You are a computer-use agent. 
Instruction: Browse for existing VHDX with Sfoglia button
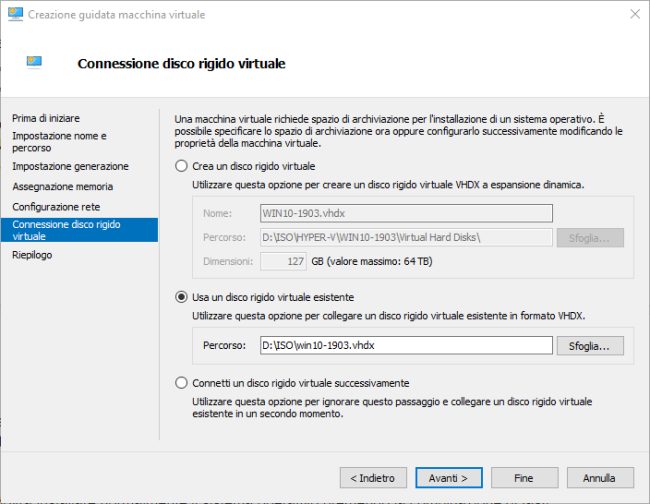590,346
